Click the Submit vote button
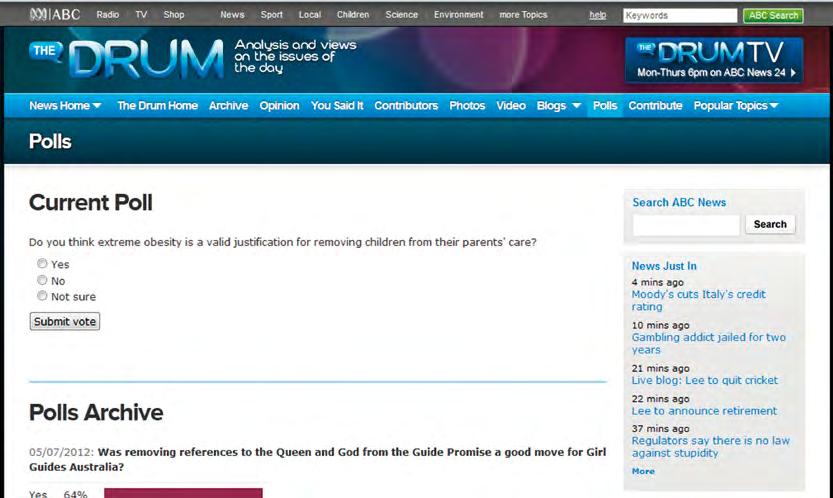Screen dimensions: 833x498 pyautogui.click(x=65, y=322)
